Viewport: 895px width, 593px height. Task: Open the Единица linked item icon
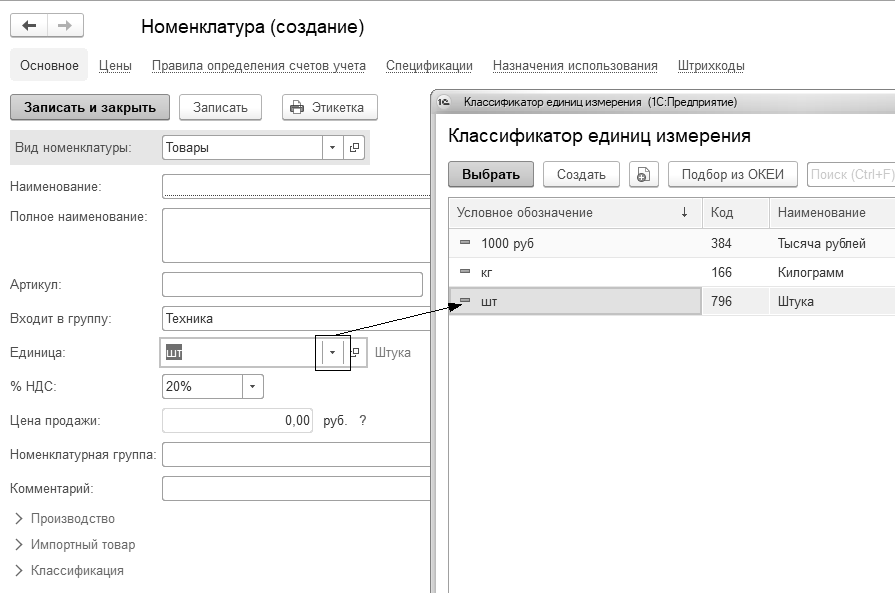coord(356,353)
